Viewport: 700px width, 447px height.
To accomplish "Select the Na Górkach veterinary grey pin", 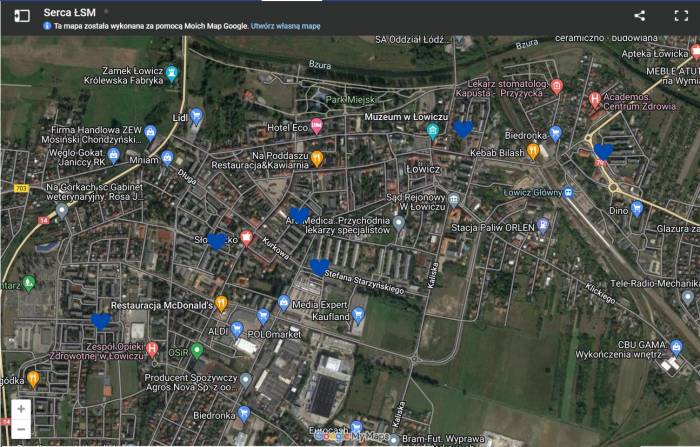I will (62, 211).
